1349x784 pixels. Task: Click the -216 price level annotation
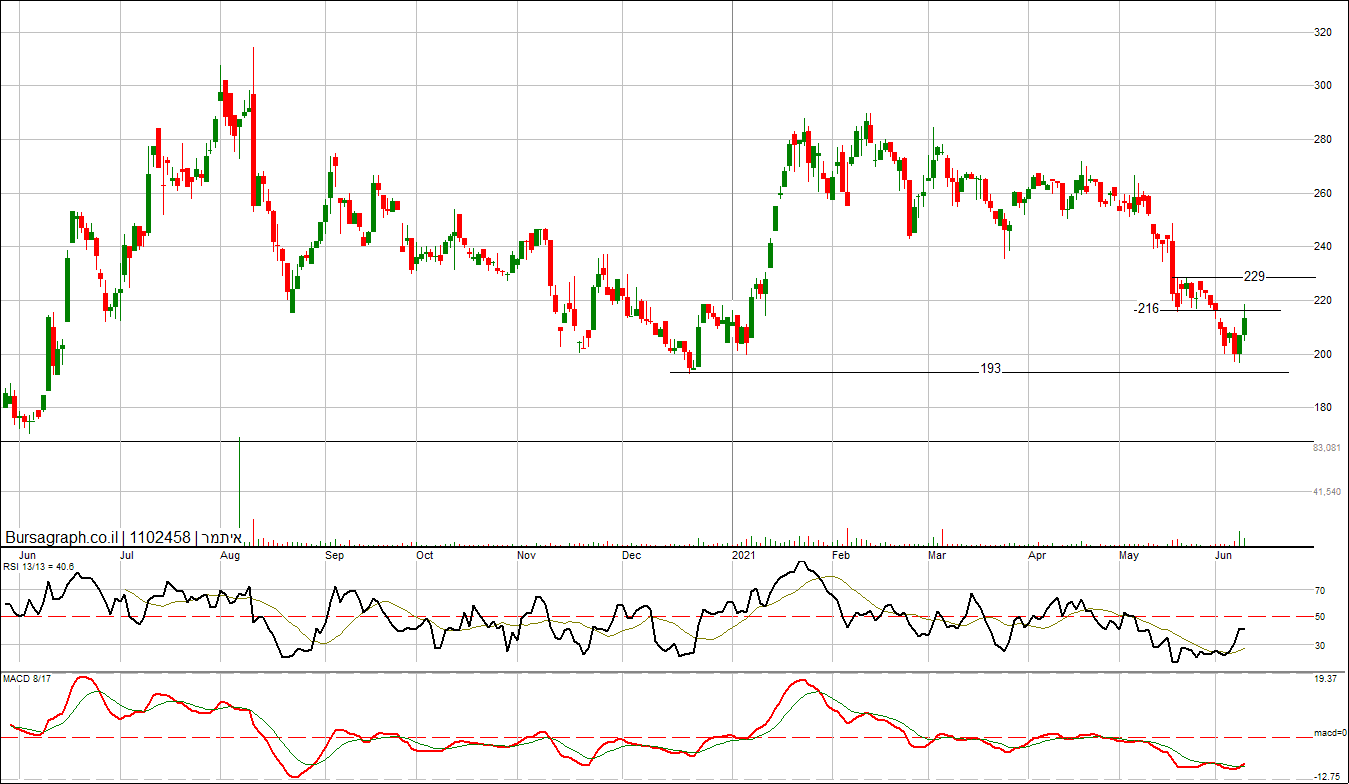pos(1146,309)
